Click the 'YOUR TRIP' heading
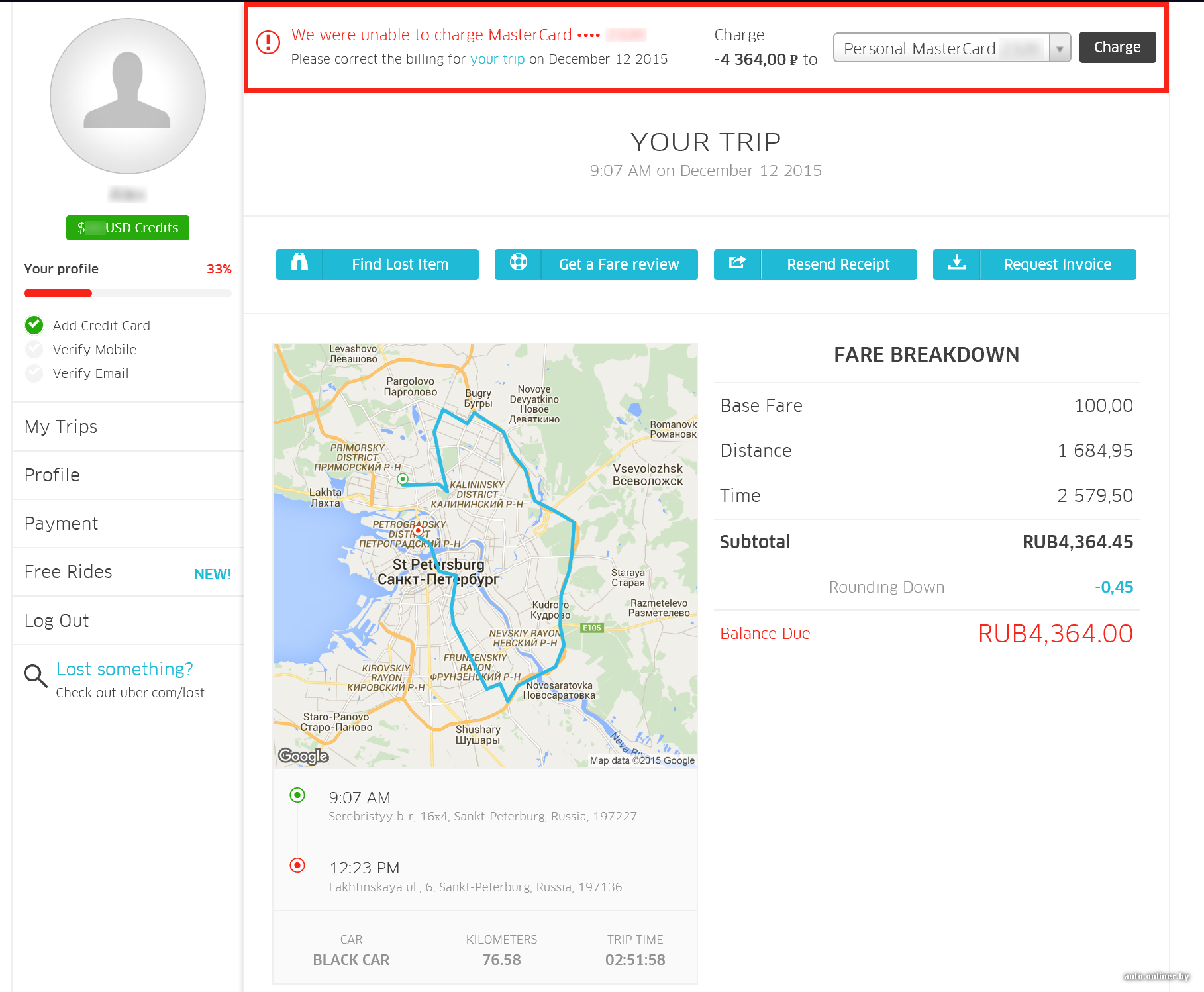This screenshot has height=992, width=1204. pyautogui.click(x=706, y=142)
